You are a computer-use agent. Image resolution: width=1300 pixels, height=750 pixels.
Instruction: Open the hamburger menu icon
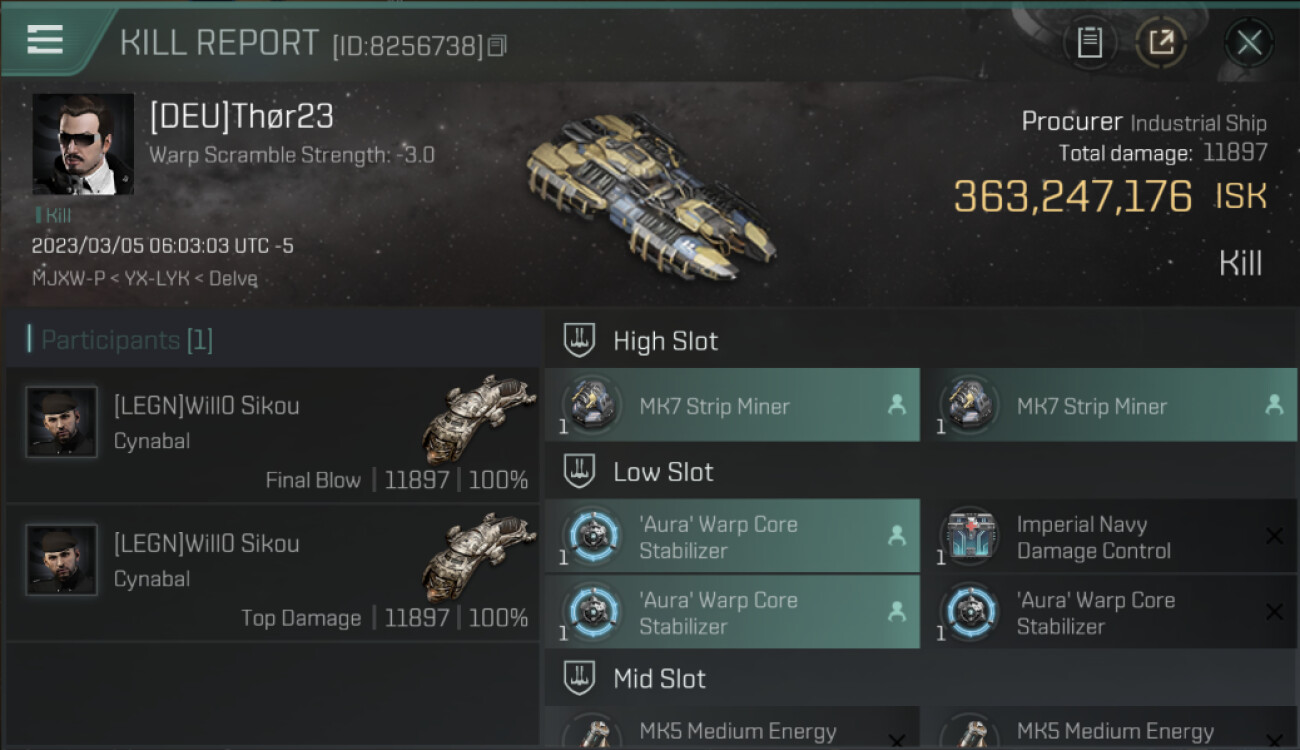click(x=44, y=40)
